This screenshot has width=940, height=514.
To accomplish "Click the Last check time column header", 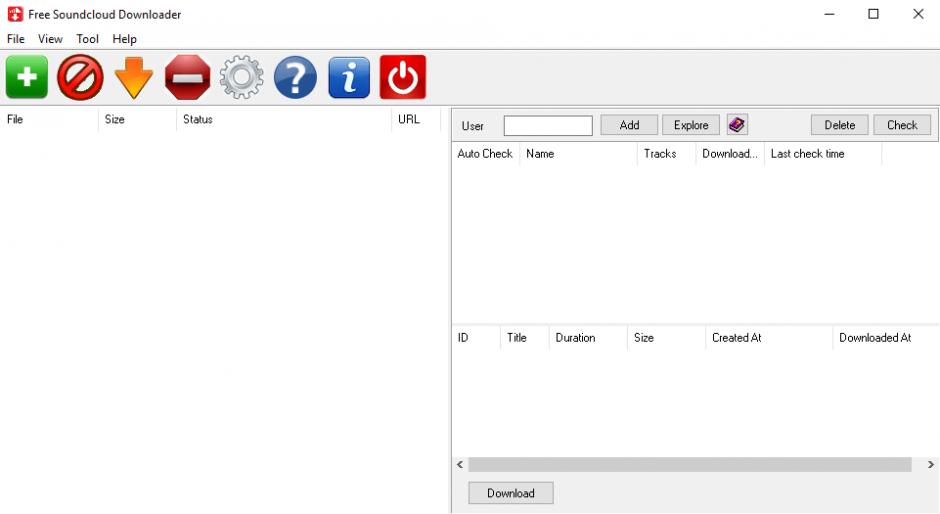I will (823, 154).
